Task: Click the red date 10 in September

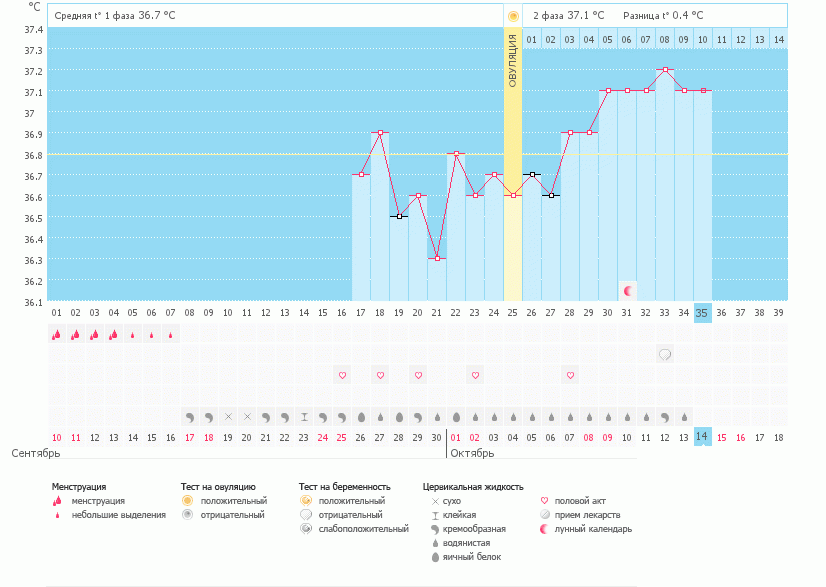Action: pyautogui.click(x=56, y=438)
